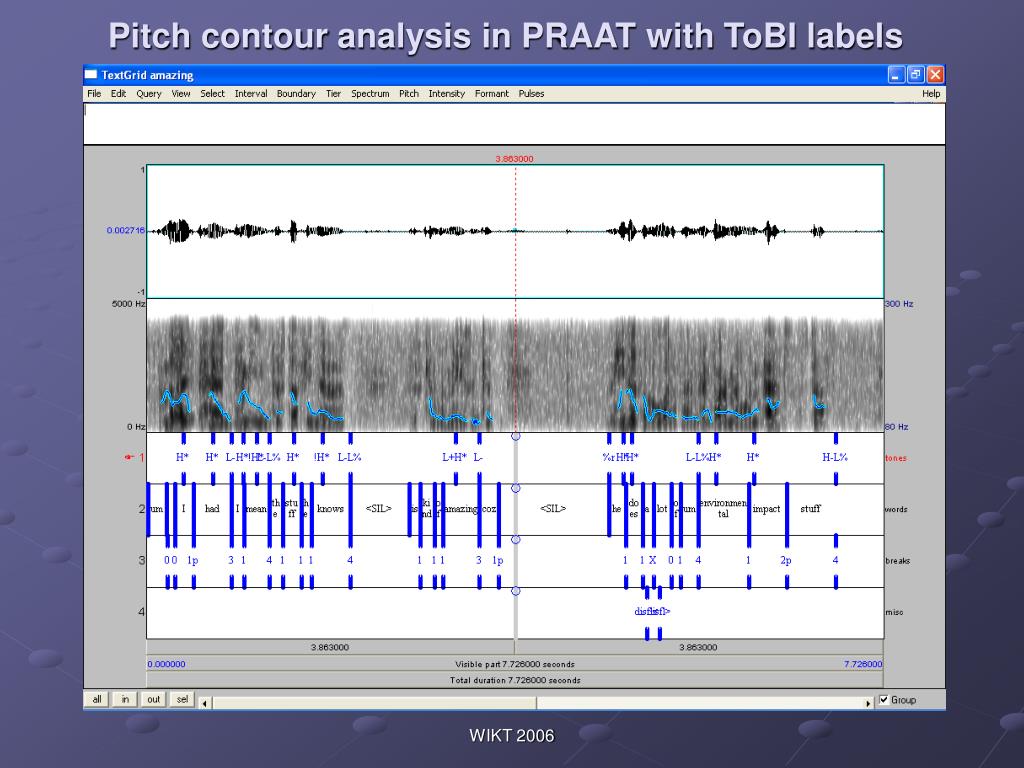Select the 'had' interval in words tier
The height and width of the screenshot is (768, 1024).
pos(212,509)
